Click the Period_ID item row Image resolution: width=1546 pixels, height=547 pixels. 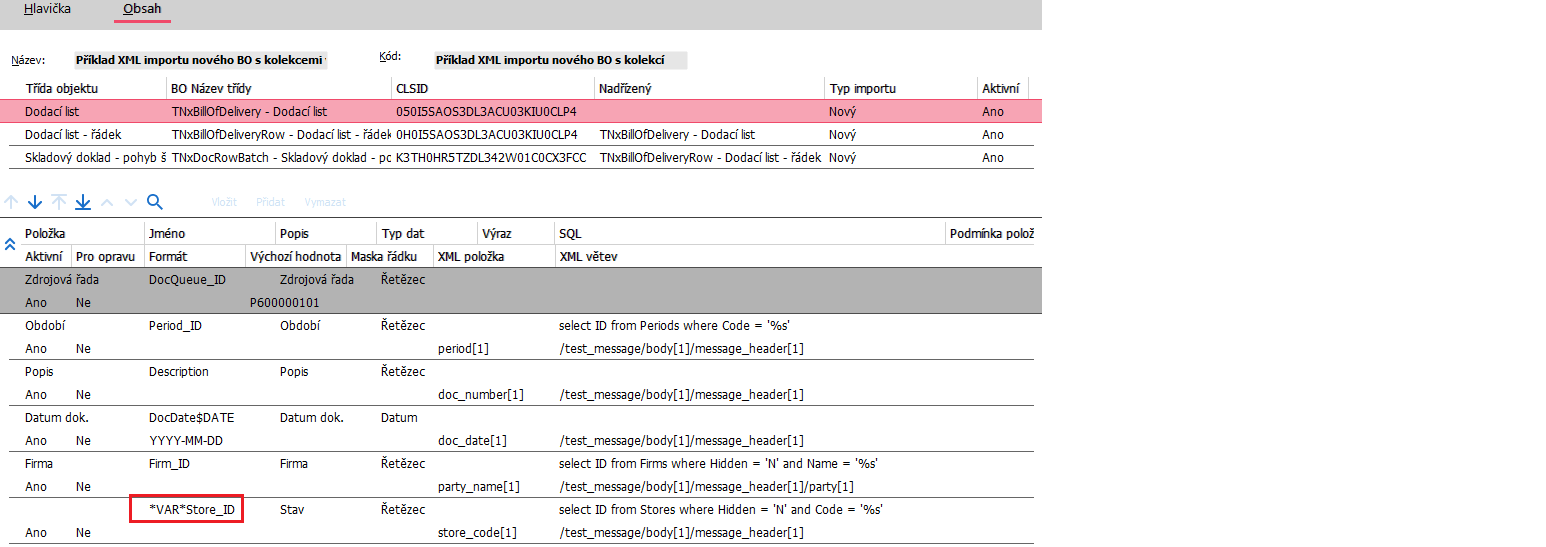(175, 326)
